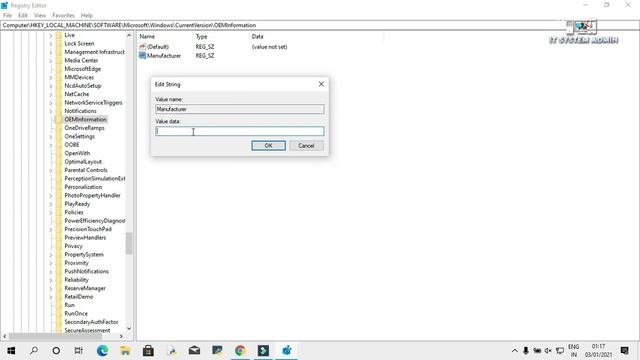
Task: Click the muted volume tray icon
Action: pos(548,351)
